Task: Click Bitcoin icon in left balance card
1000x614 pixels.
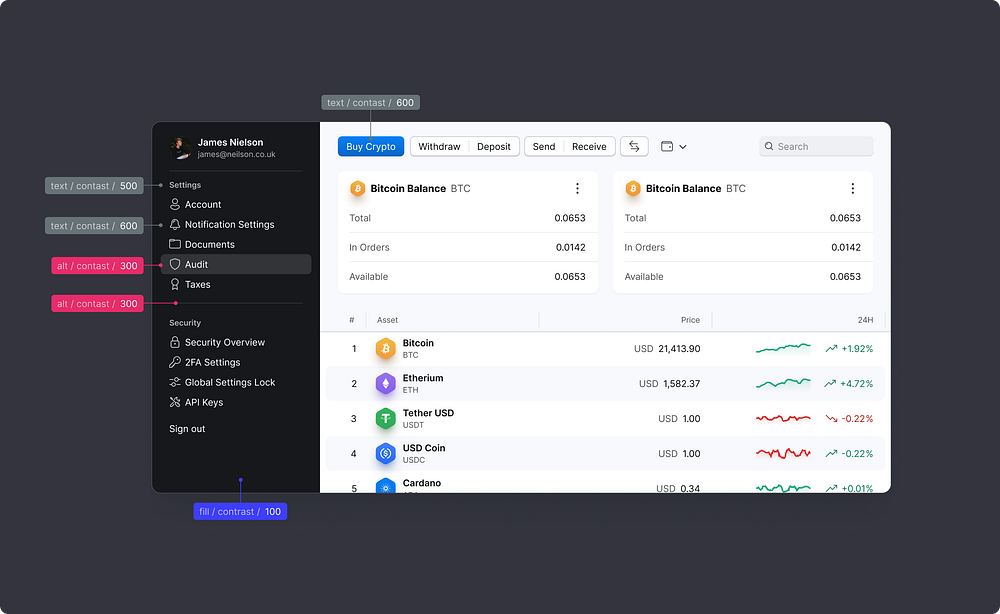Action: 357,189
